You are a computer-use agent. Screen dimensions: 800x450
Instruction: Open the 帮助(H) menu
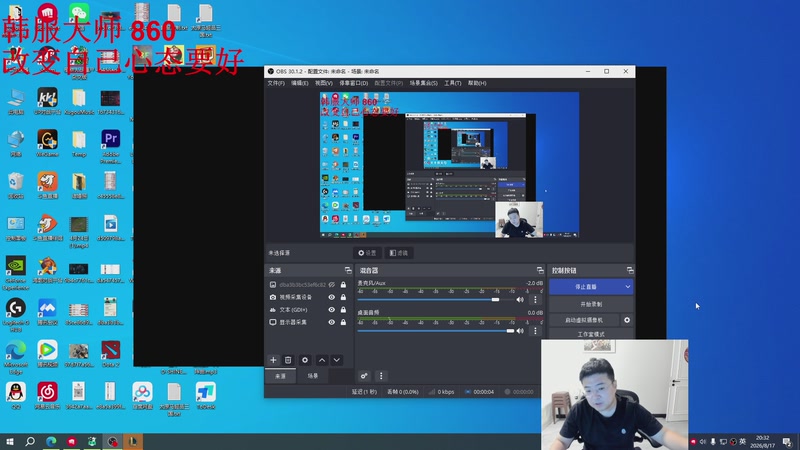(477, 83)
